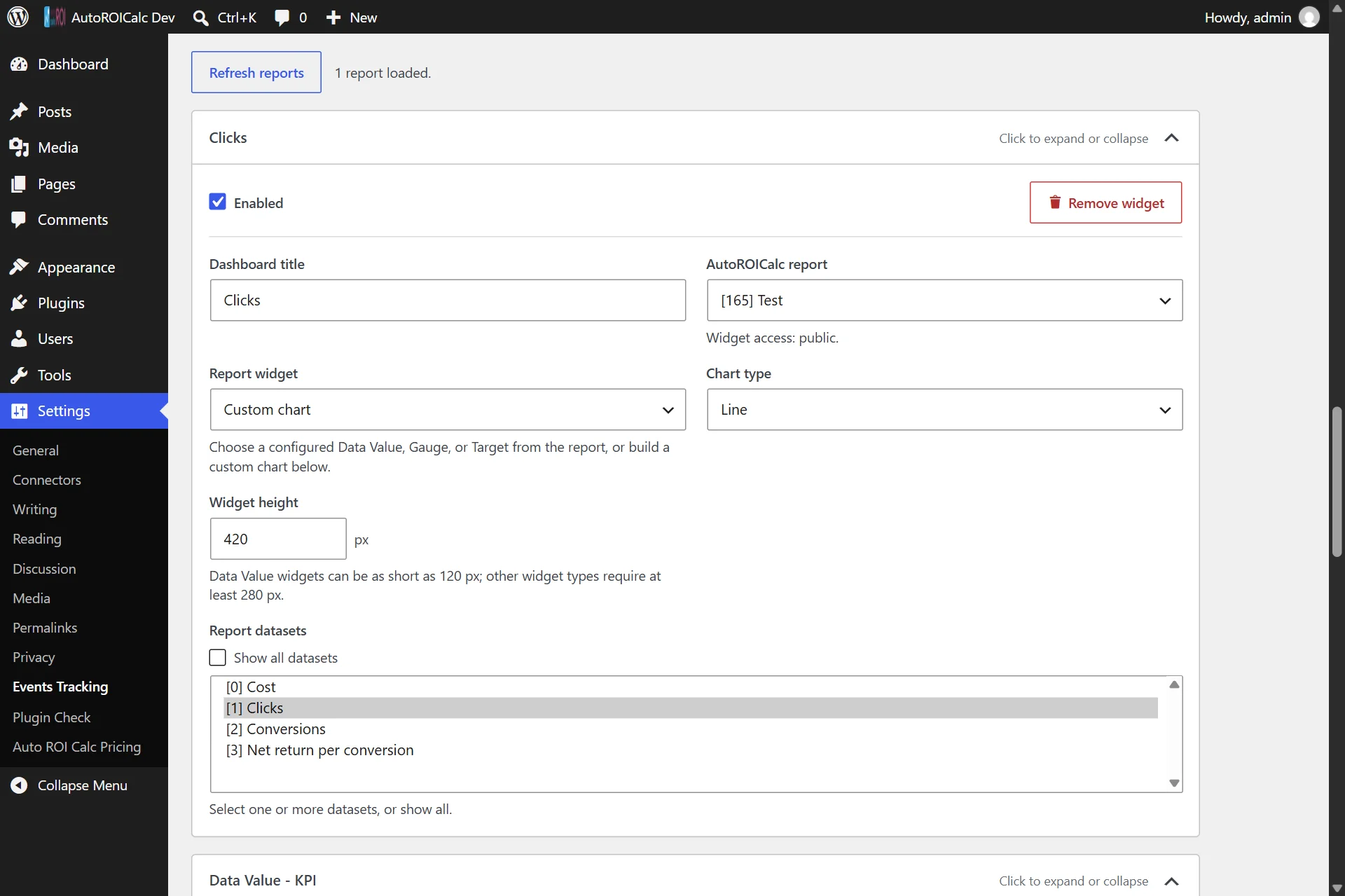Click the Posts pin icon

[19, 111]
